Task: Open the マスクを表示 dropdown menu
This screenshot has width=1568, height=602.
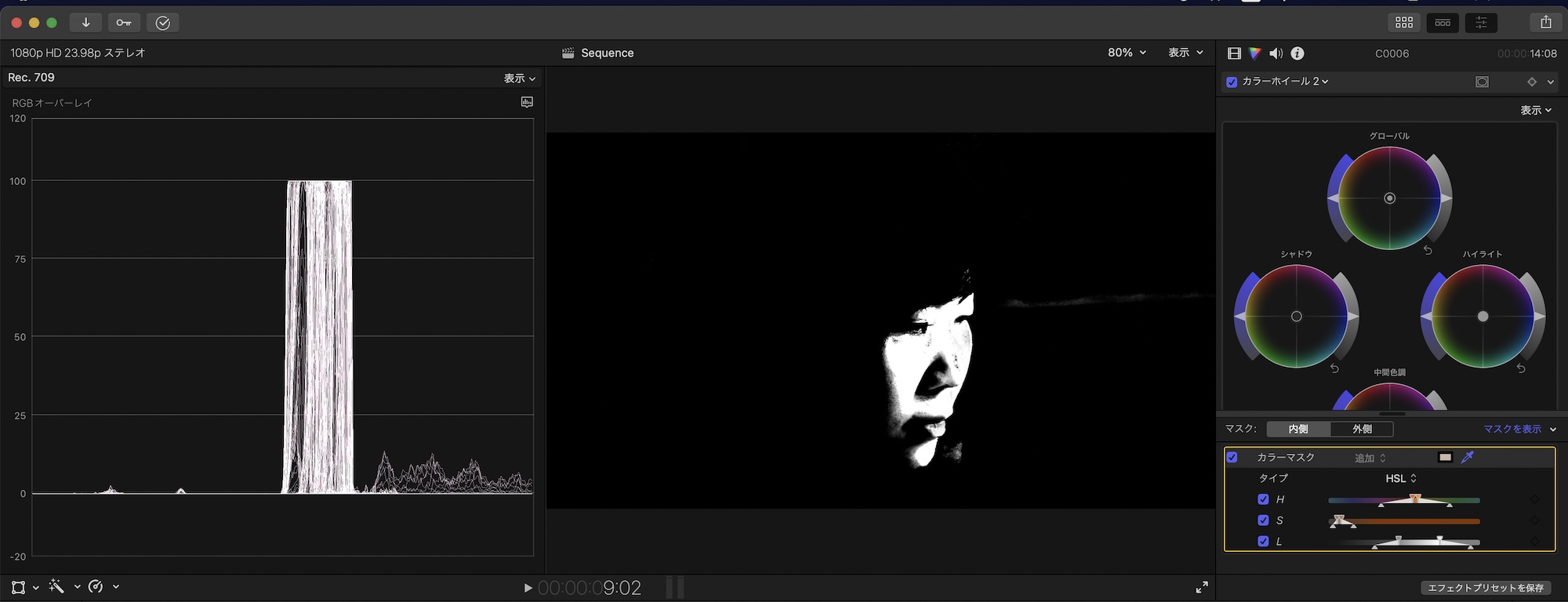Action: 1519,429
